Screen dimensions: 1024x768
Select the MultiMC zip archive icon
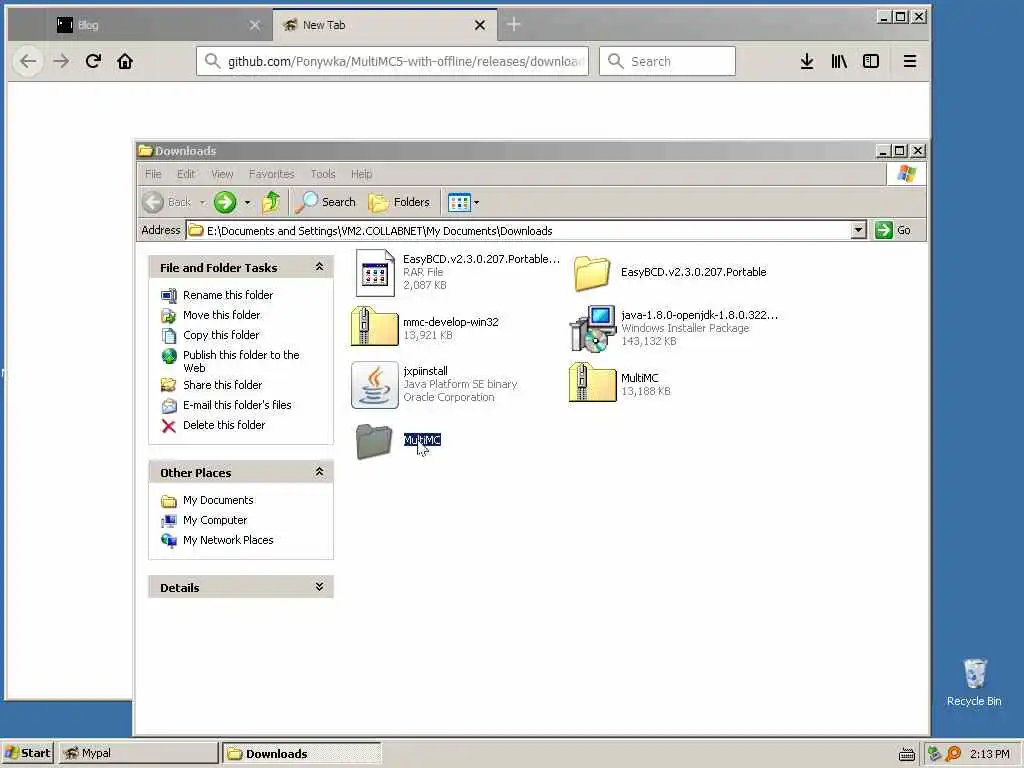click(x=592, y=382)
